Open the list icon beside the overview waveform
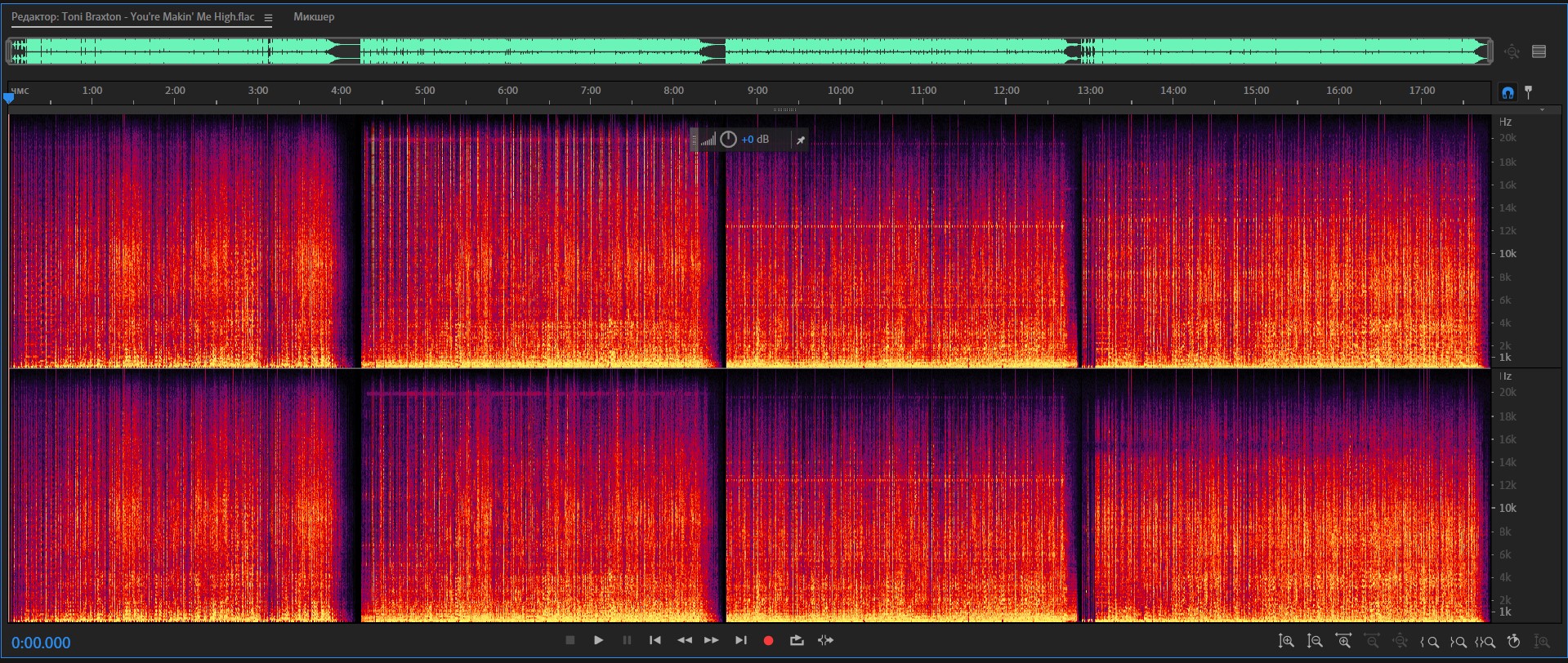1568x663 pixels. (1539, 51)
